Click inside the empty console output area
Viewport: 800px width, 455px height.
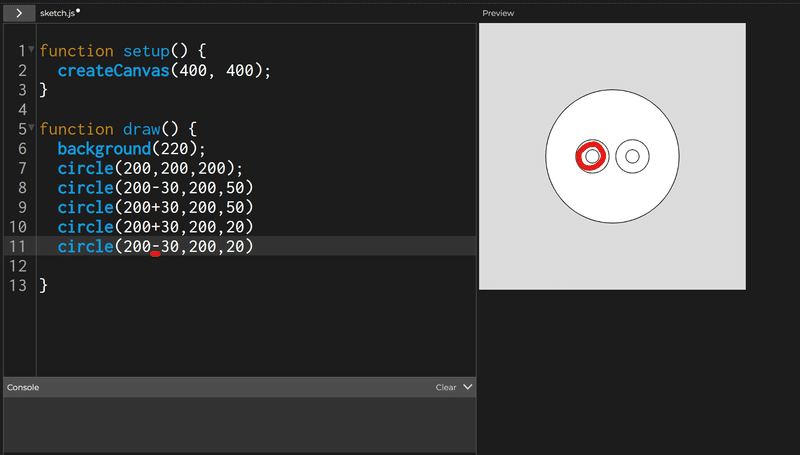pyautogui.click(x=240, y=424)
